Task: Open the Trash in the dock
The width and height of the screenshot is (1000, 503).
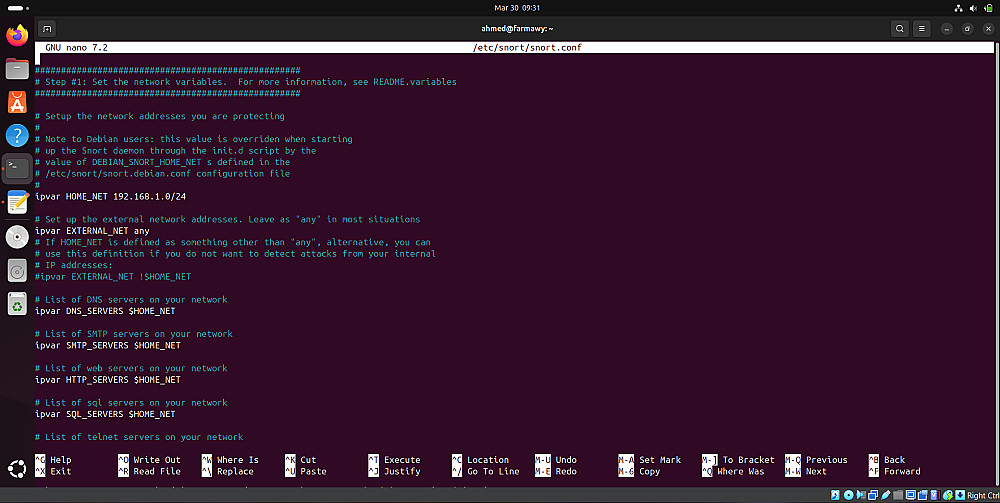Action: coord(17,304)
